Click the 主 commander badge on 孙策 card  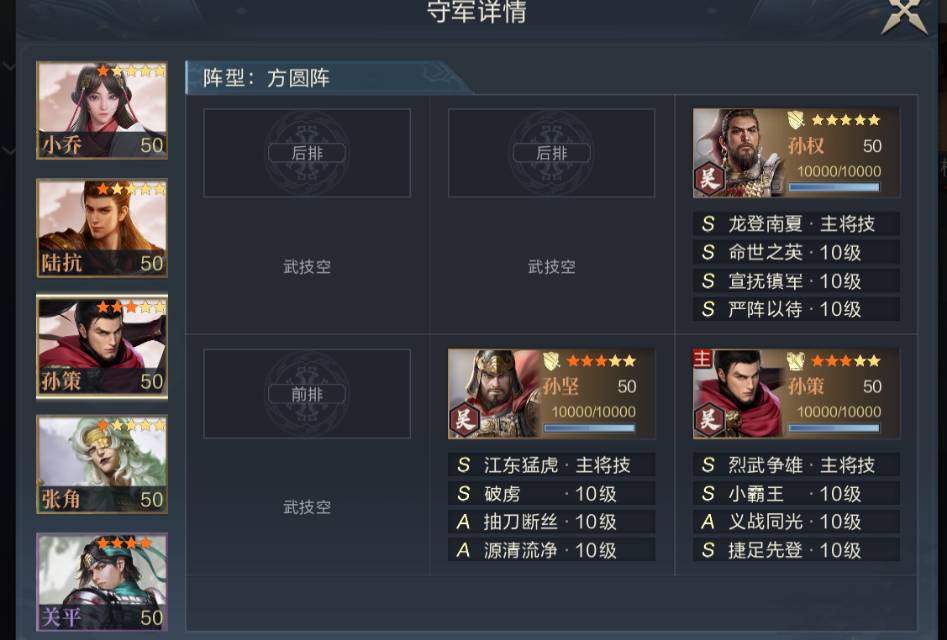click(702, 359)
